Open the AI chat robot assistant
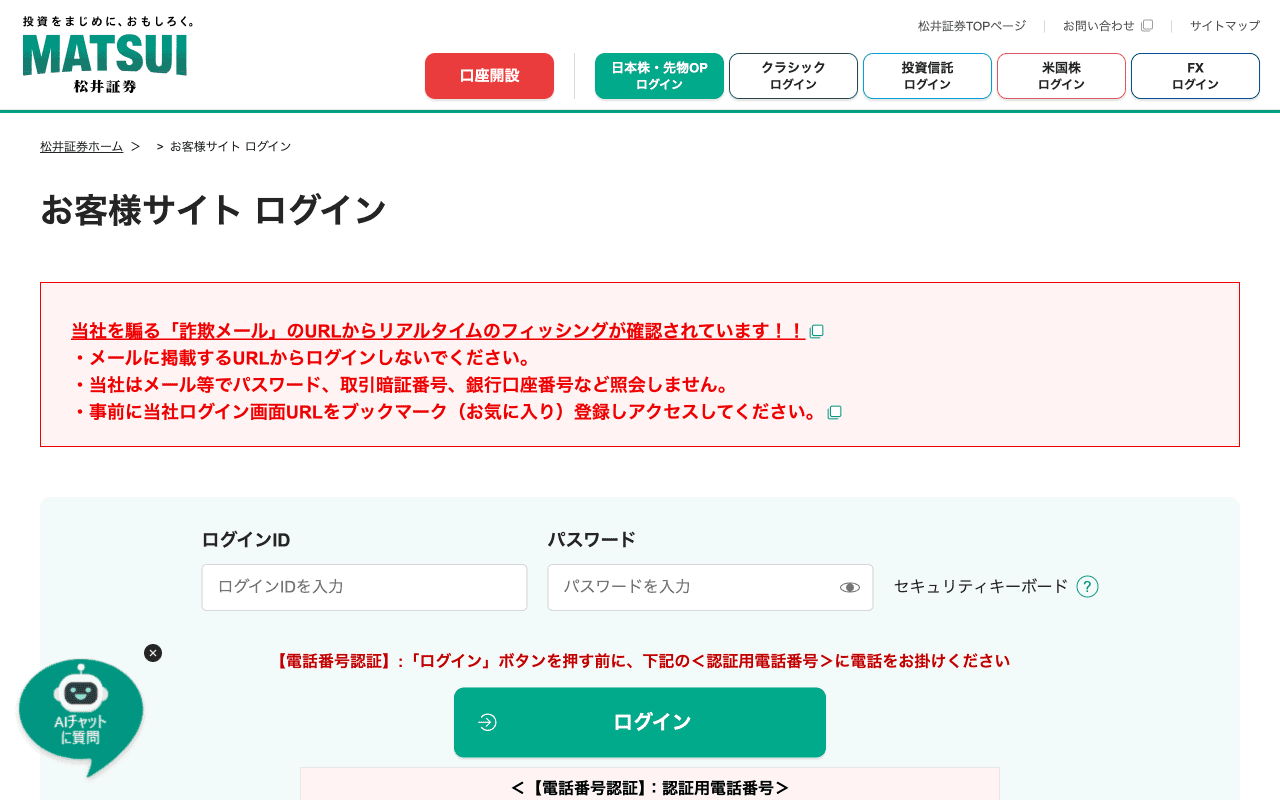This screenshot has height=800, width=1280. (x=80, y=715)
